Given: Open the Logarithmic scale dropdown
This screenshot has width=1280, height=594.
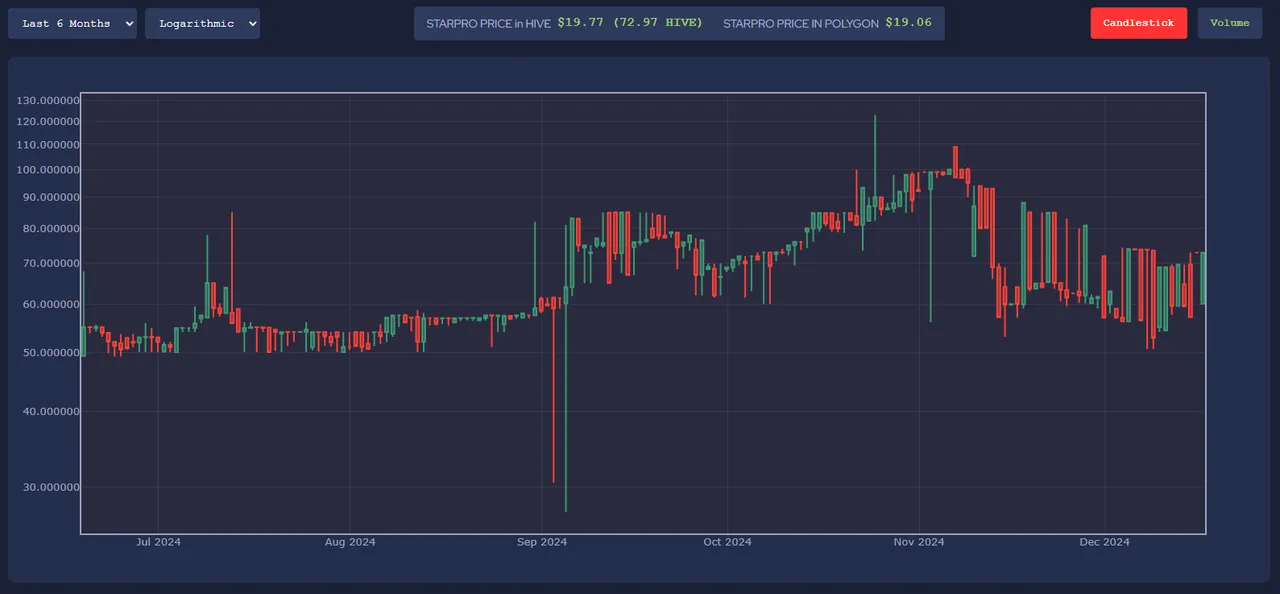Looking at the screenshot, I should 202,23.
